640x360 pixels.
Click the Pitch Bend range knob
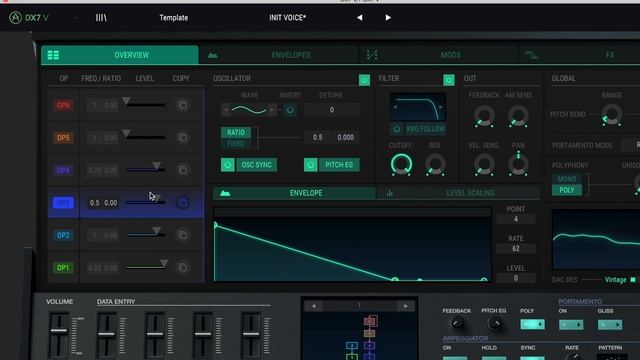tap(611, 115)
